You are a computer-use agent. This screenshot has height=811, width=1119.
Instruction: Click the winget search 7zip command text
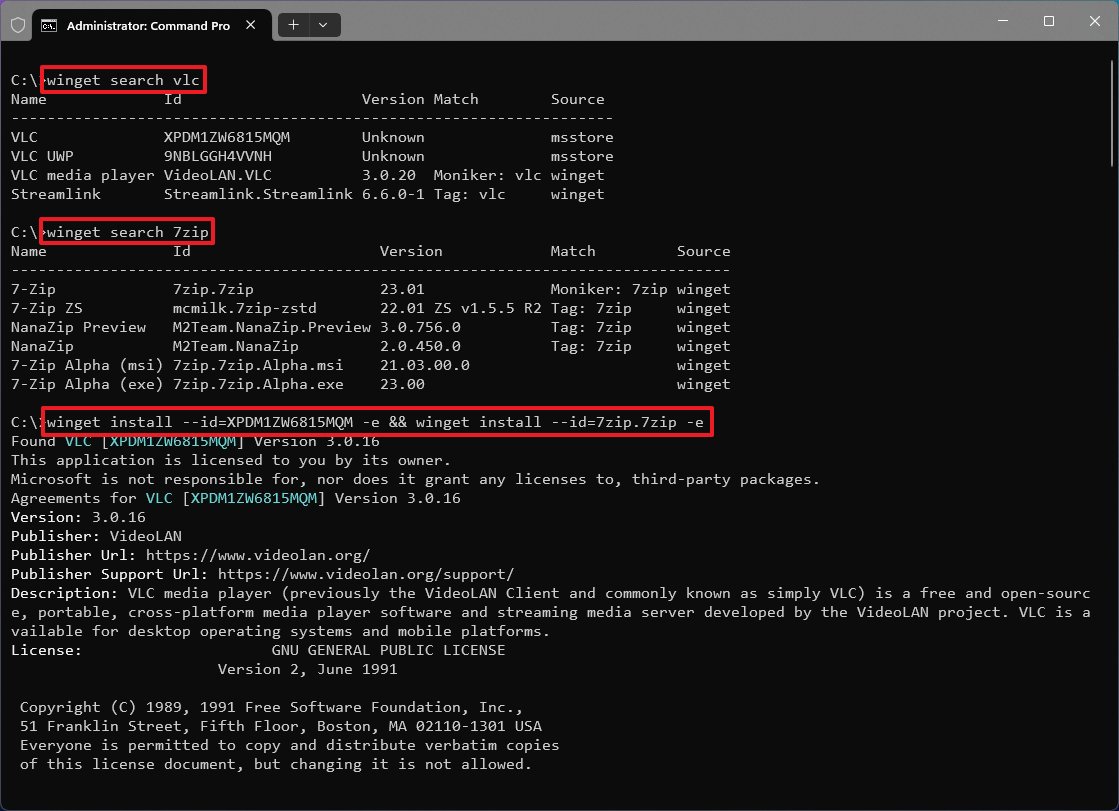coord(127,232)
